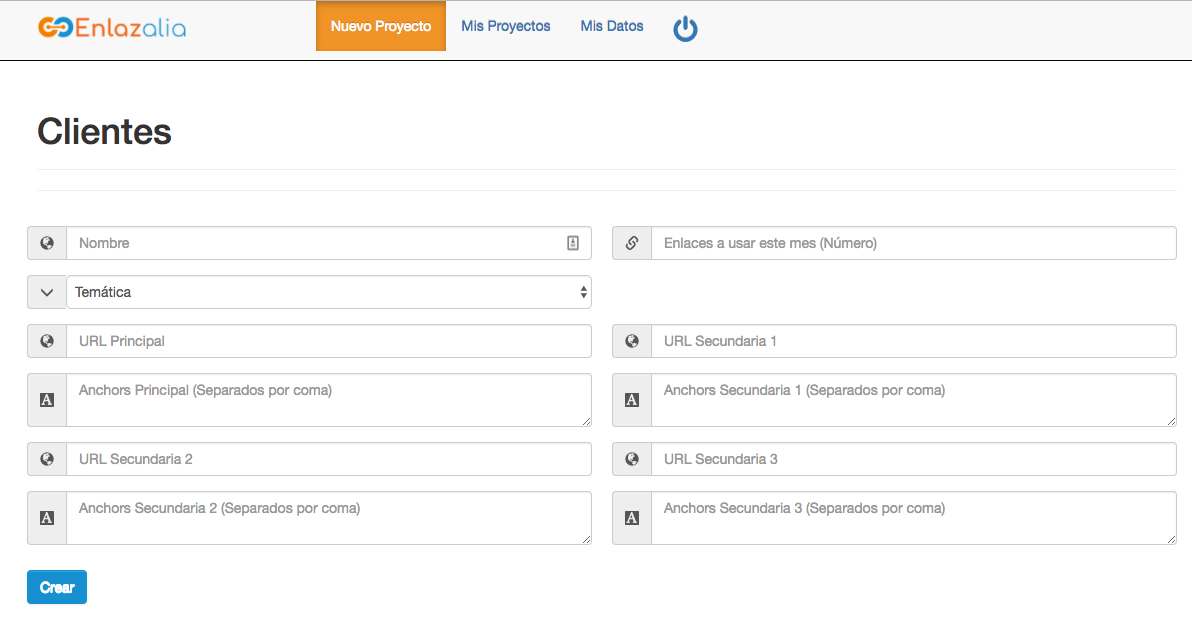The height and width of the screenshot is (618, 1192).
Task: Click the Anchors Secundaria 2 resize handle
Action: tap(586, 539)
